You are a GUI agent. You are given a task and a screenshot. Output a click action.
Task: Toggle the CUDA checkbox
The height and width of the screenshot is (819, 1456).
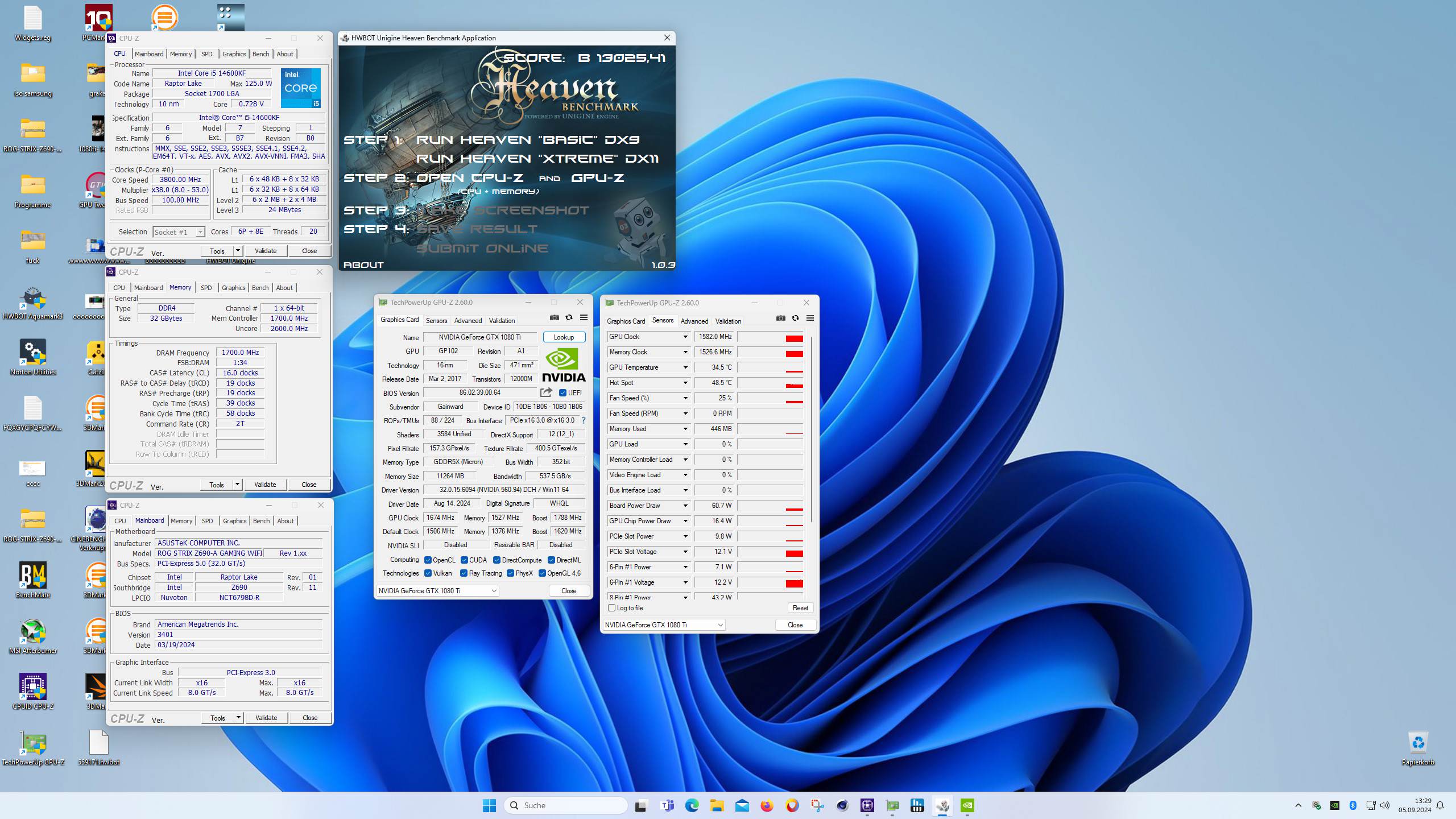[464, 560]
